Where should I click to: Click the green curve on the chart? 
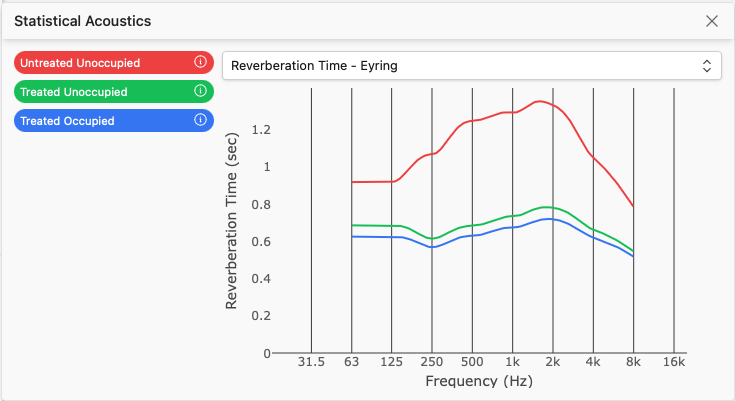(x=472, y=227)
